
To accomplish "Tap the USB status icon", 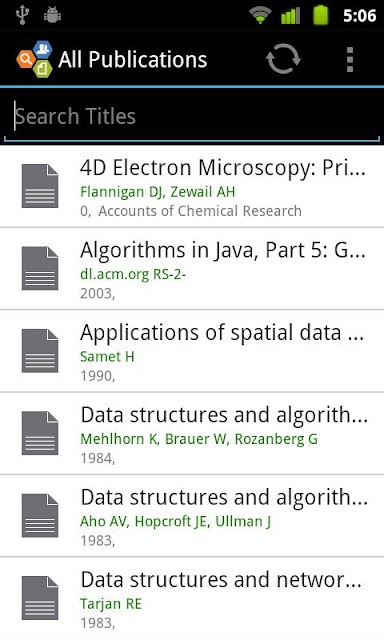I will [22, 15].
